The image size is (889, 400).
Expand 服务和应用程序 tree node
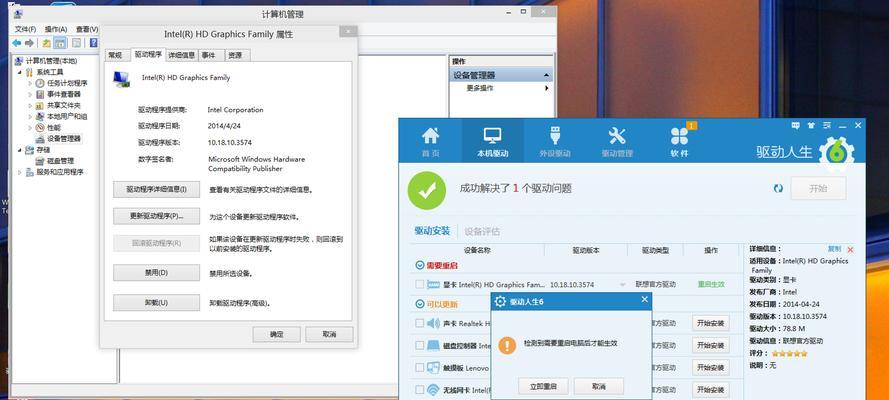[20, 172]
